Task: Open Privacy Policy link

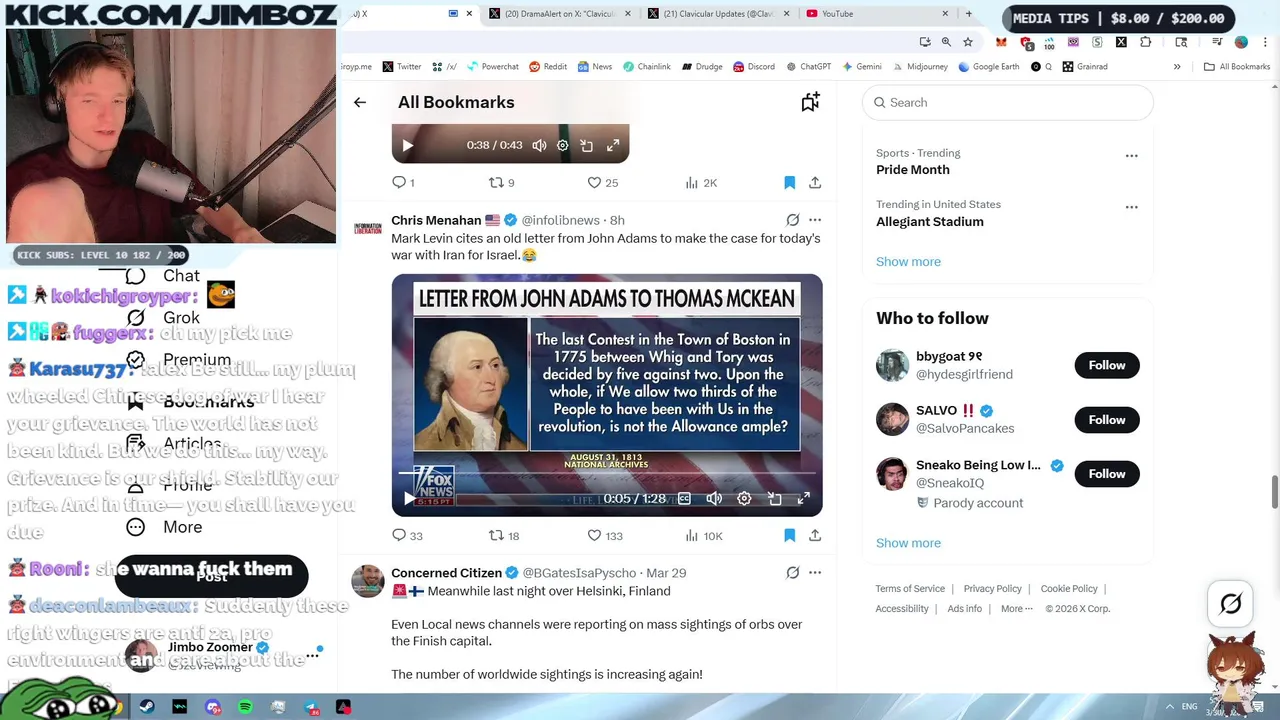Action: tap(993, 589)
